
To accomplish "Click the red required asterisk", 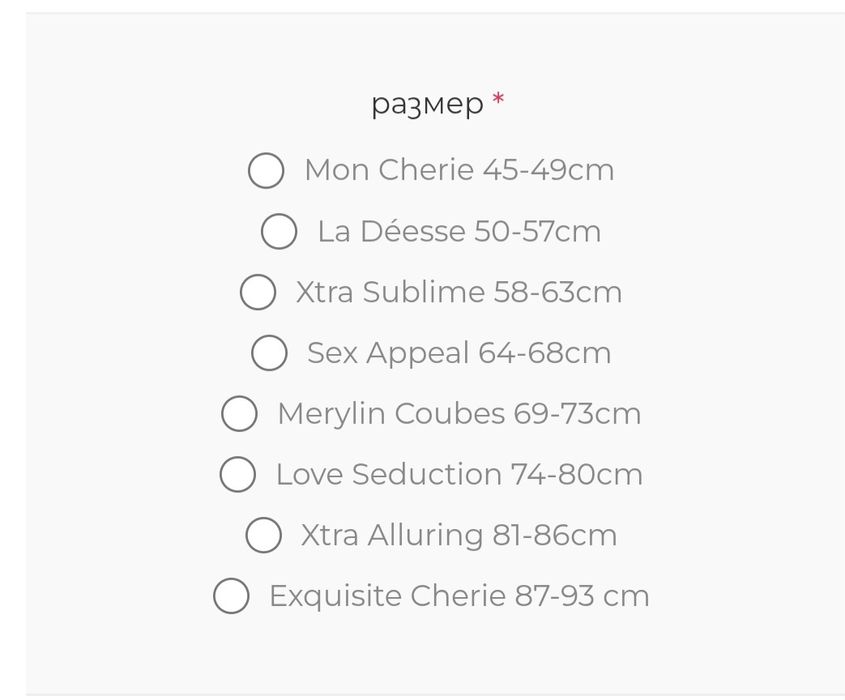I will [498, 101].
